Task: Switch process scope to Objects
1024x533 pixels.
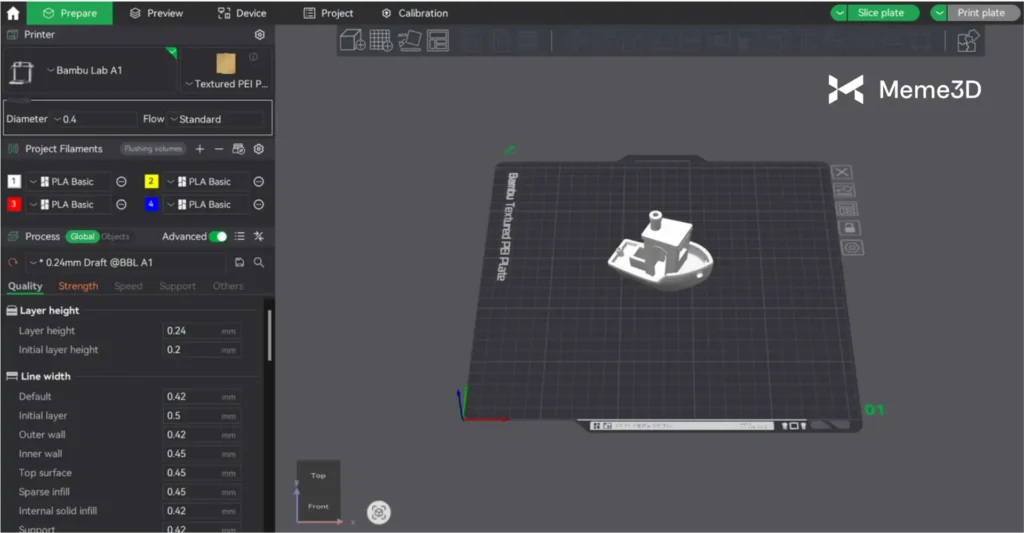Action: [x=115, y=237]
